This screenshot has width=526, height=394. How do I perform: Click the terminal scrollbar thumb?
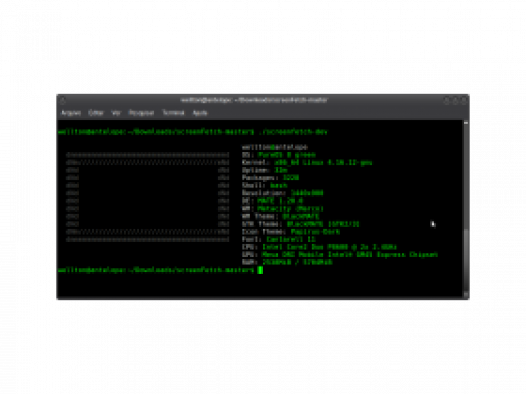(x=466, y=260)
